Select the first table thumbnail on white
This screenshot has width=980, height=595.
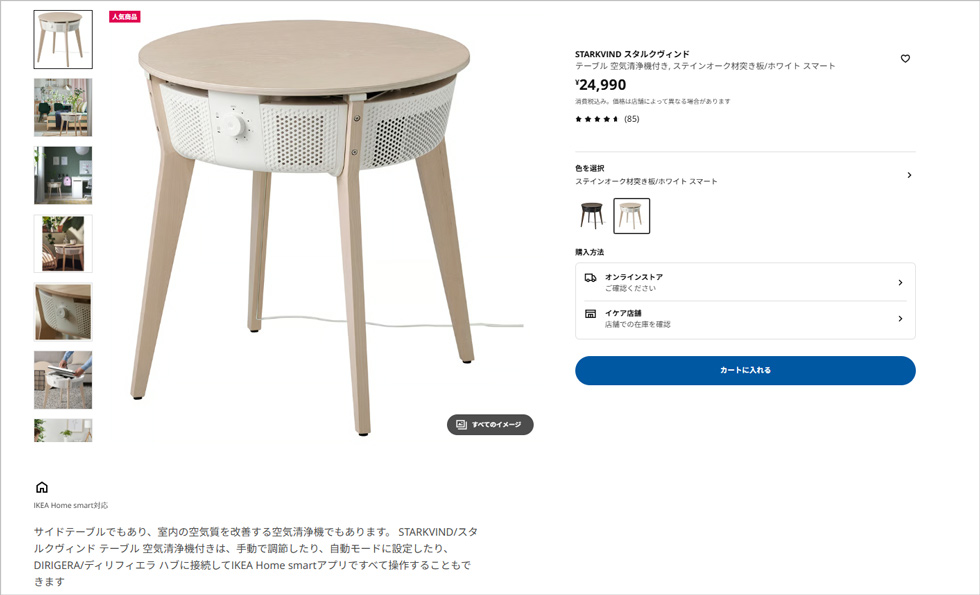coord(63,39)
